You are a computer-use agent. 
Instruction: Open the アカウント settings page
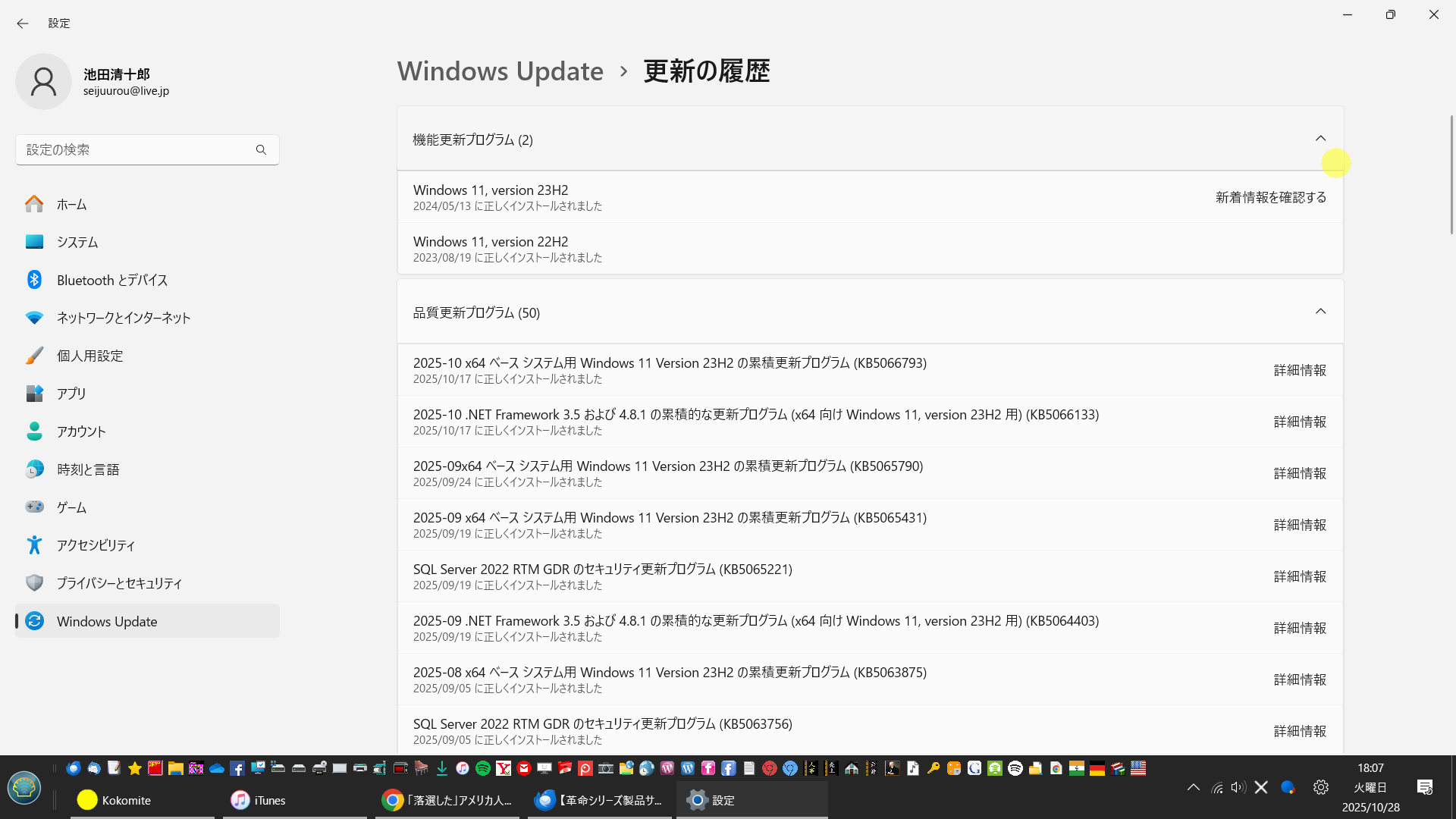pos(147,431)
